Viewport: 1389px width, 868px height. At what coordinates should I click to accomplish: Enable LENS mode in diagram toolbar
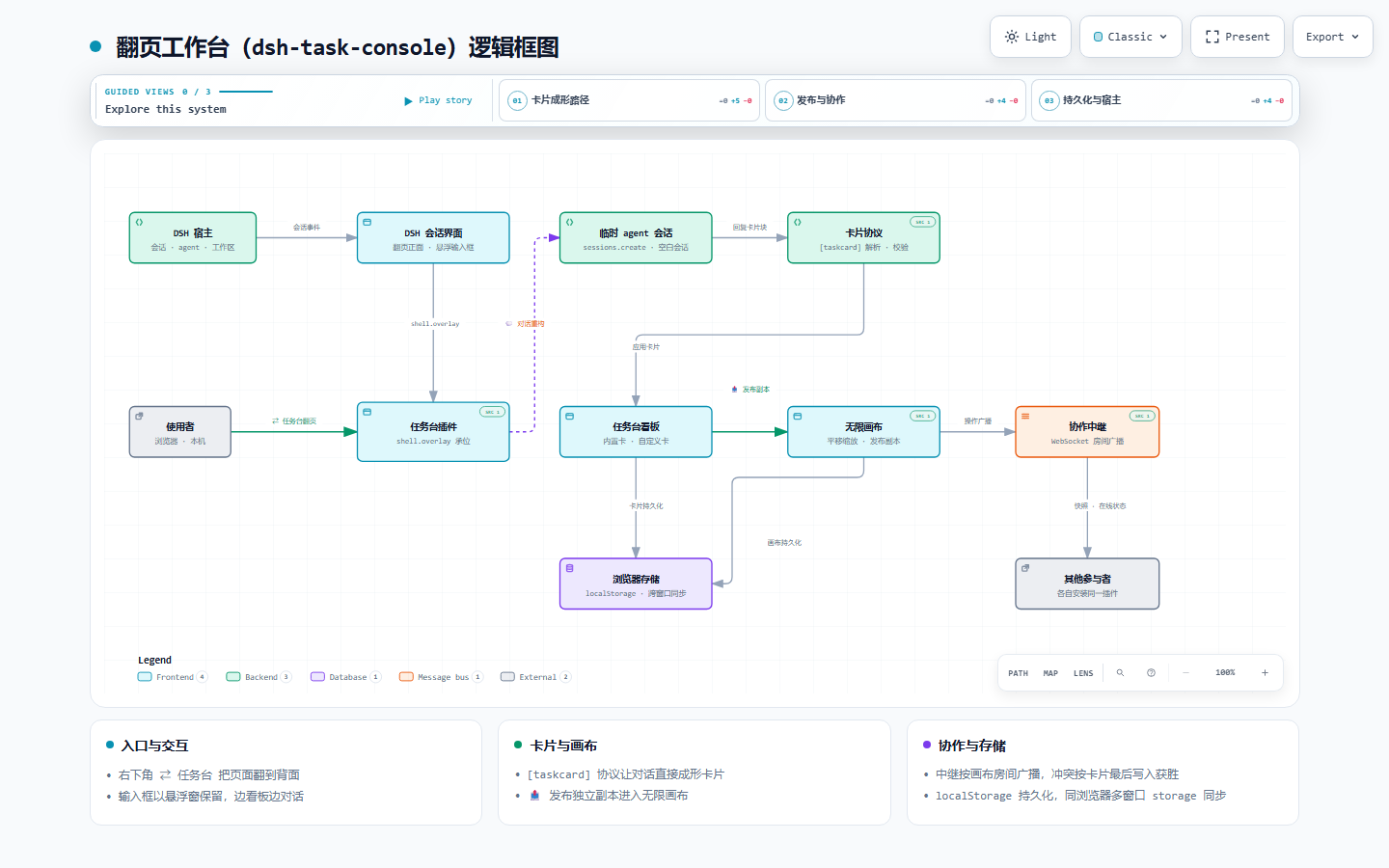[x=1083, y=673]
